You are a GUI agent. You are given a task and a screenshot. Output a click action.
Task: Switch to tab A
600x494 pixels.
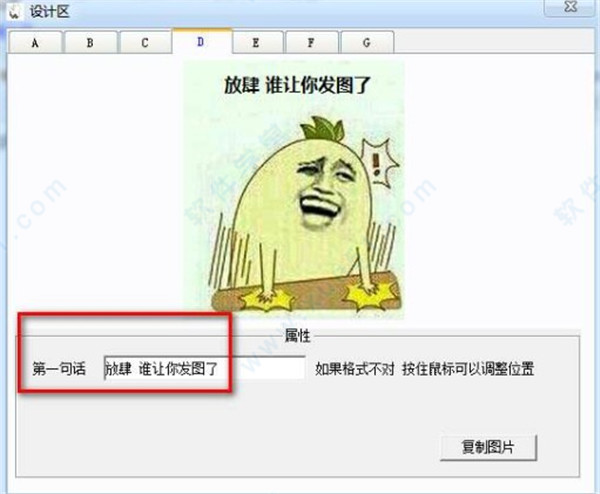pos(35,42)
